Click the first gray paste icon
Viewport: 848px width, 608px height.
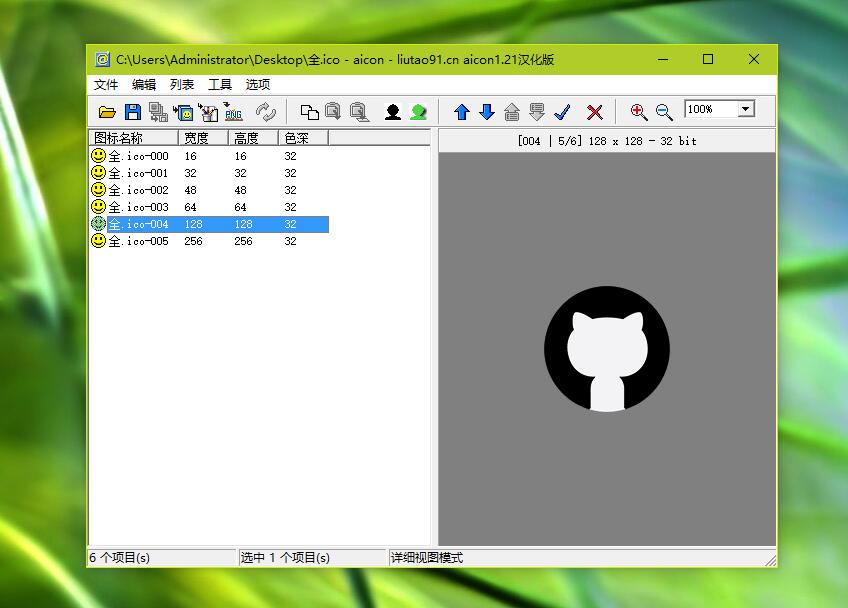333,111
